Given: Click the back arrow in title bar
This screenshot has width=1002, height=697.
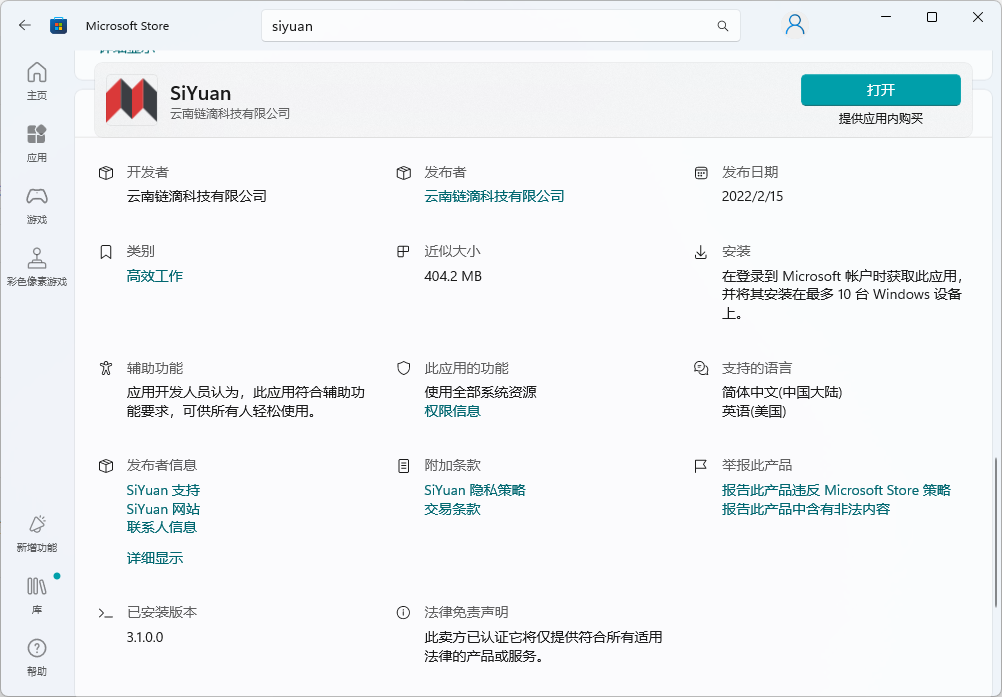Looking at the screenshot, I should 25,25.
